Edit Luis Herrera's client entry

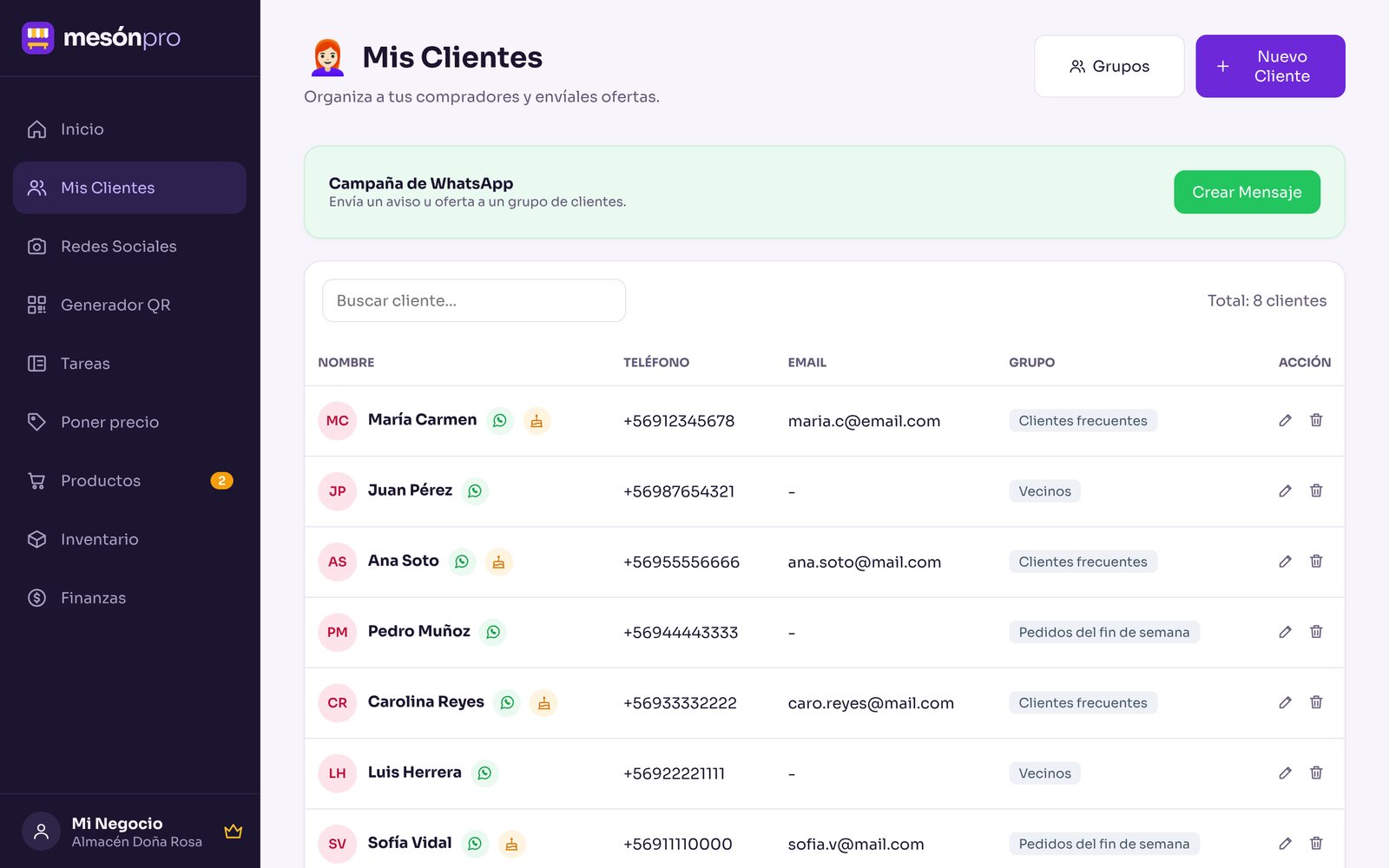coord(1285,773)
